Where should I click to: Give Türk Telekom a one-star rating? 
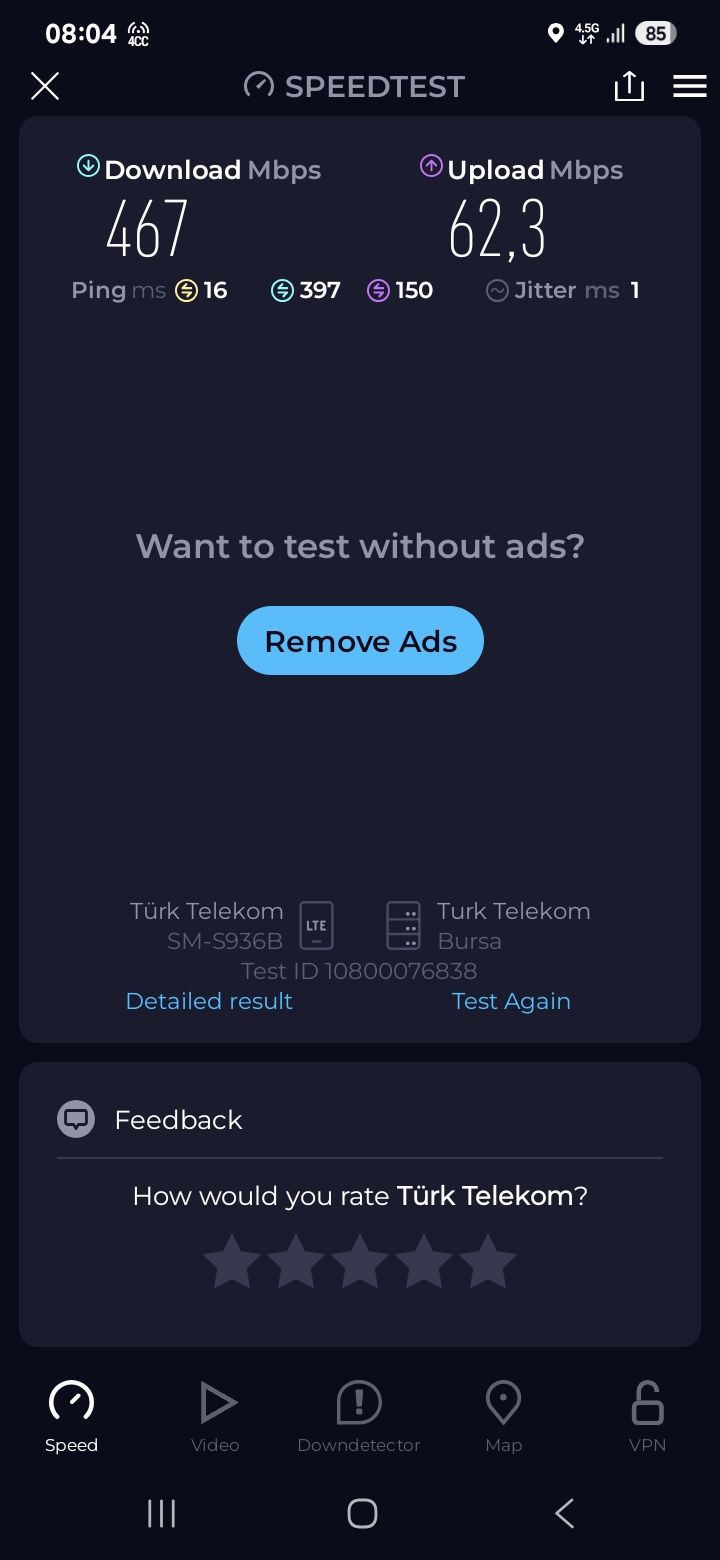[232, 1261]
